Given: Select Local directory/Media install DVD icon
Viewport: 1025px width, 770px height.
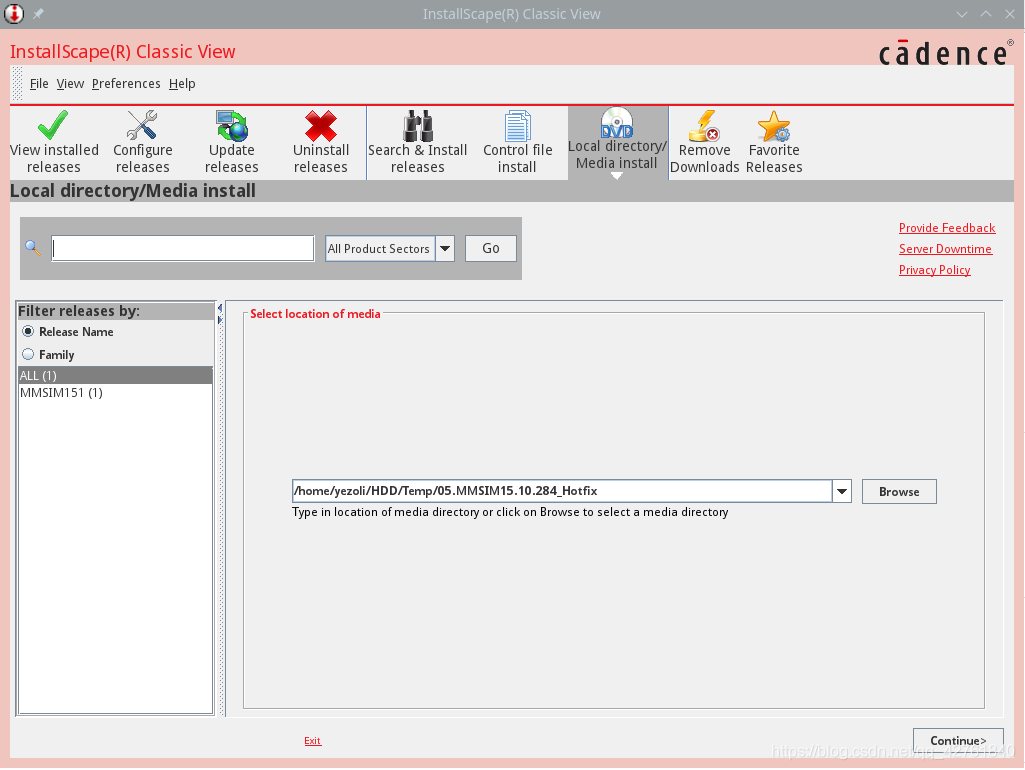Looking at the screenshot, I should (x=616, y=122).
